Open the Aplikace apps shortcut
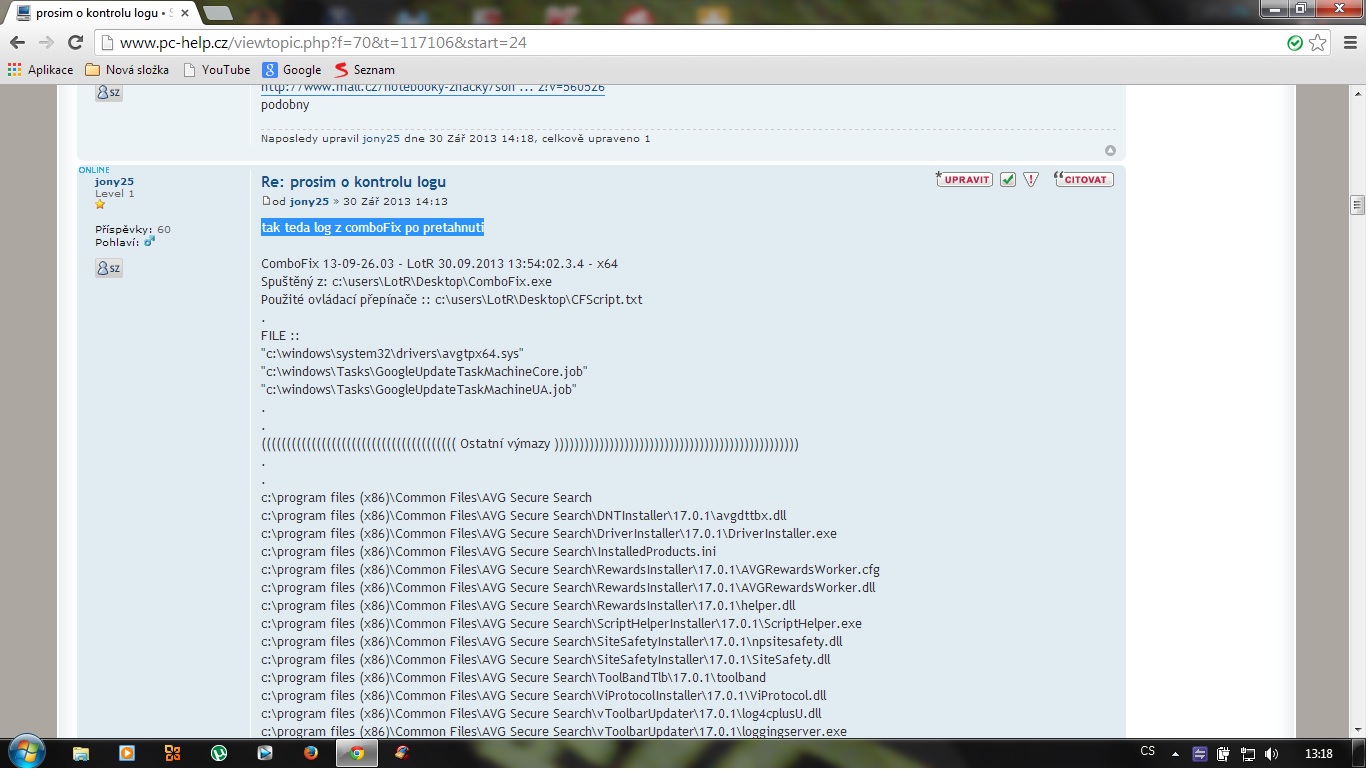Screen dimensions: 1369x771 pos(40,70)
